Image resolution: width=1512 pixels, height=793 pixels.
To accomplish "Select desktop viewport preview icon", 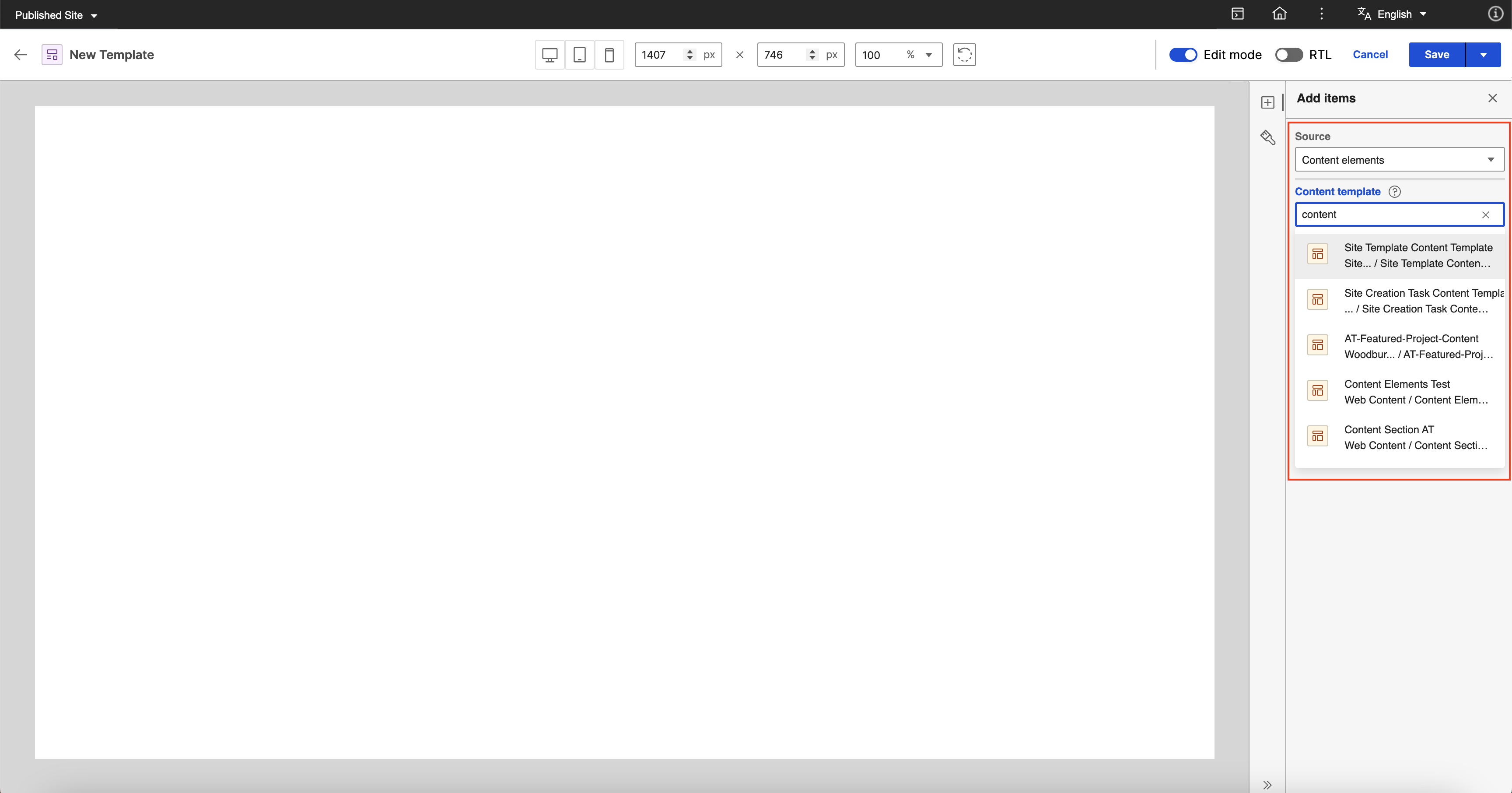I will point(549,55).
